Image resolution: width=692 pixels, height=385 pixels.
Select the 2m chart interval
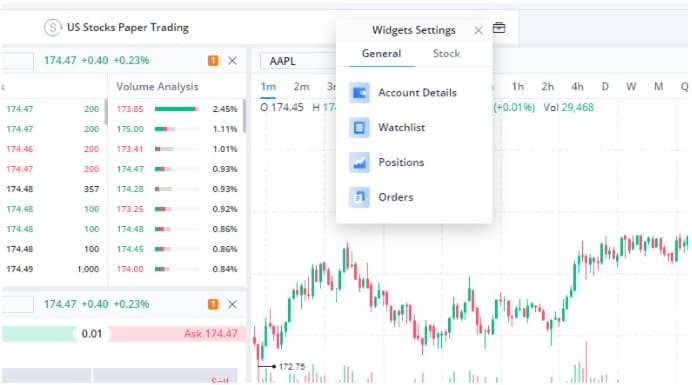[x=301, y=87]
